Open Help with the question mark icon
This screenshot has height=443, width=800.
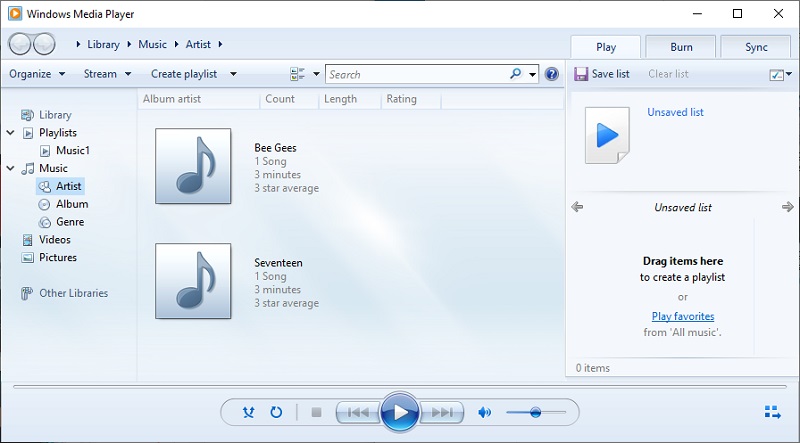point(552,74)
